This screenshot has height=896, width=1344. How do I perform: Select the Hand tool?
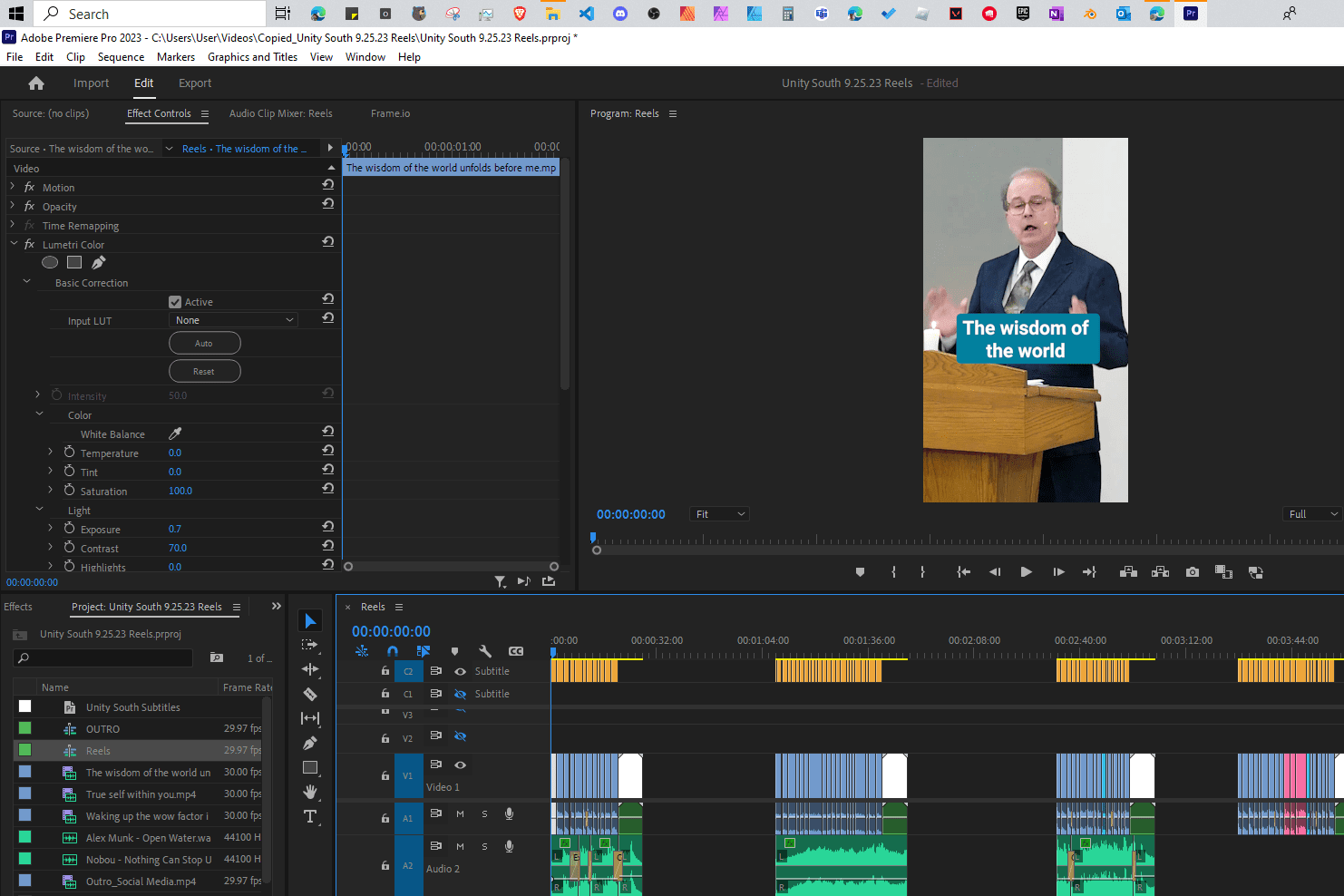tap(310, 792)
